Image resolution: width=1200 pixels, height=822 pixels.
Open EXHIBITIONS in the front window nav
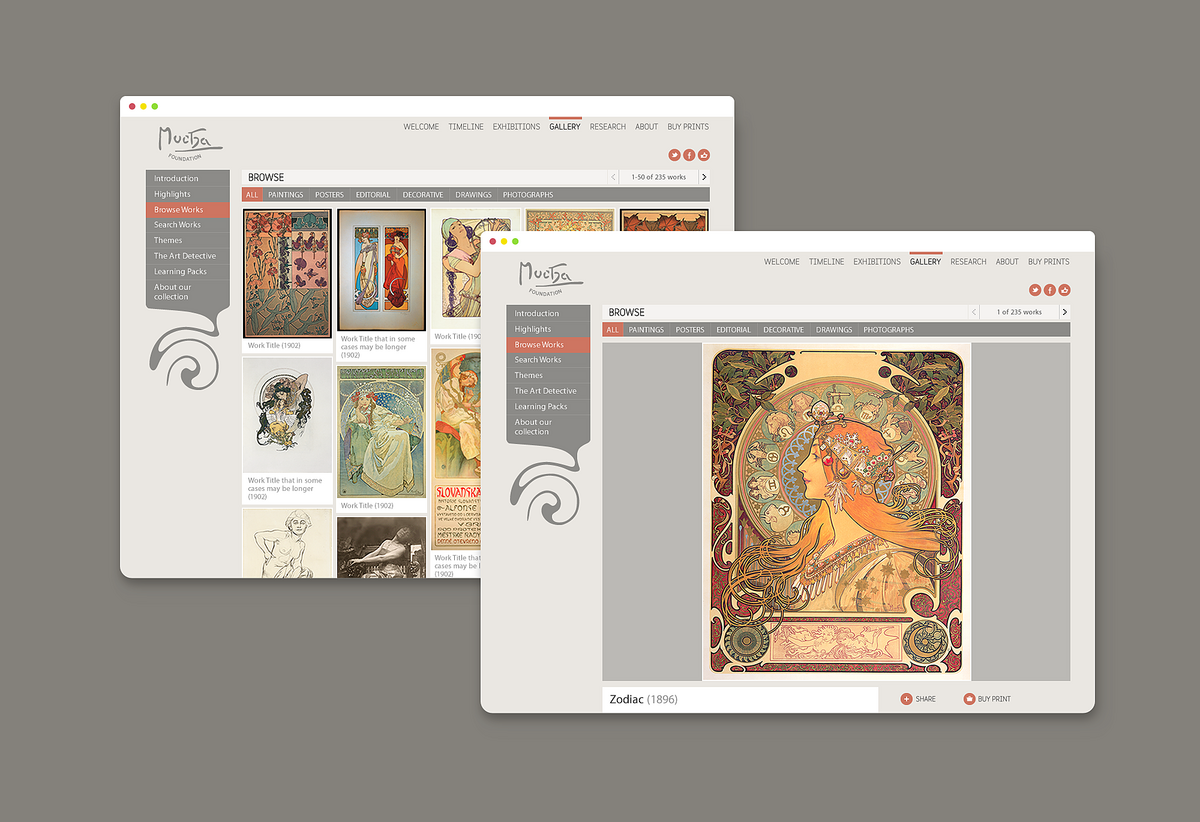[x=877, y=262]
